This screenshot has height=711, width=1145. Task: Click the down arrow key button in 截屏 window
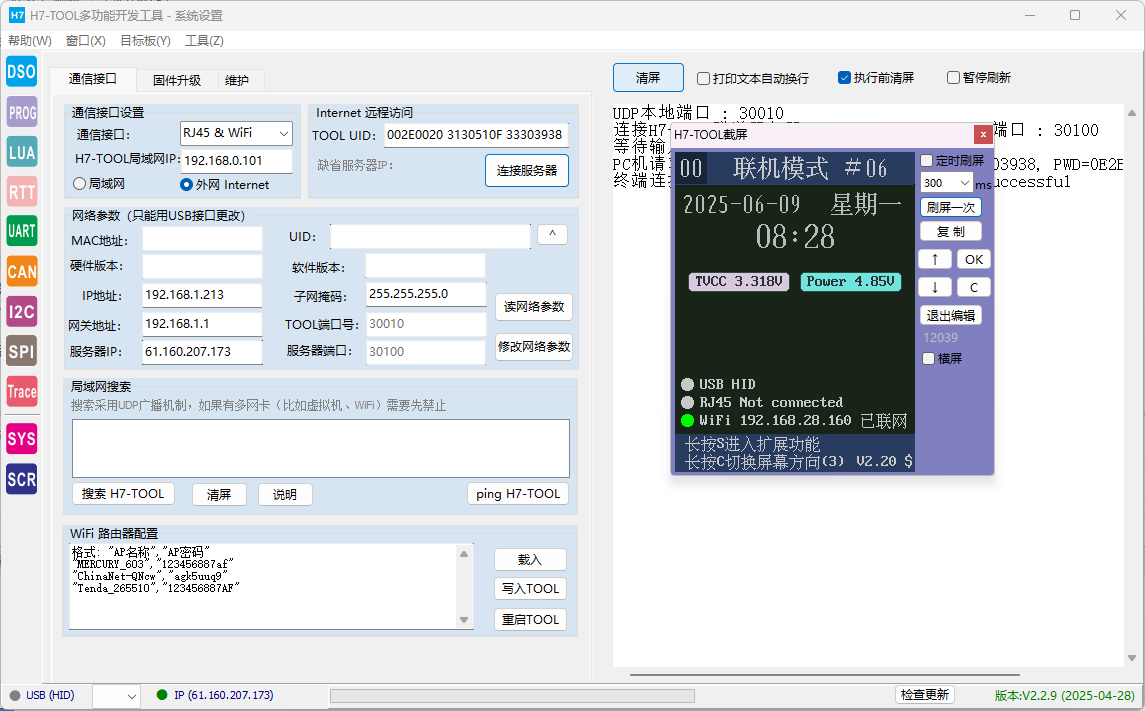935,287
